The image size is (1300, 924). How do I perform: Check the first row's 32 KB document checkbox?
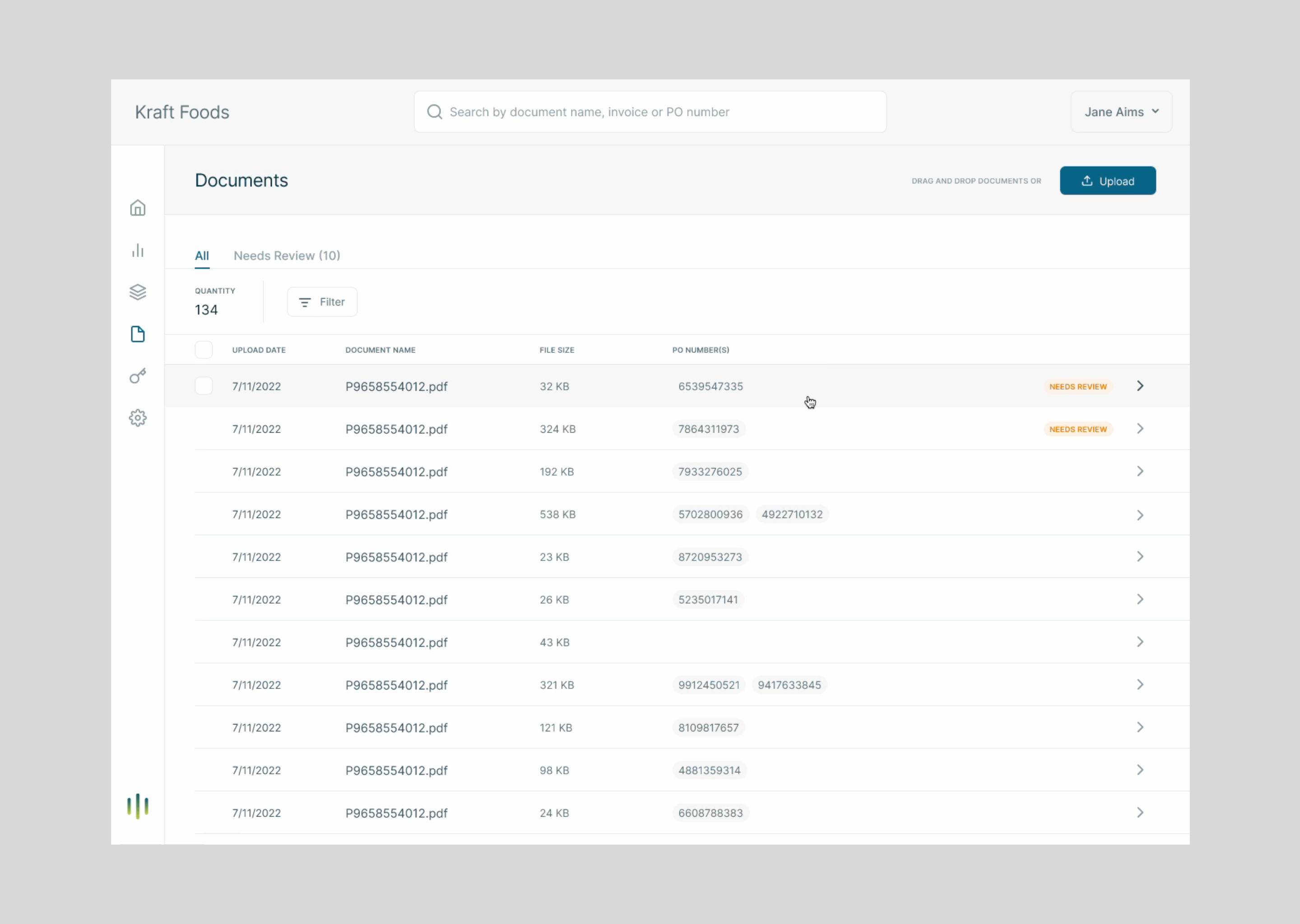204,386
